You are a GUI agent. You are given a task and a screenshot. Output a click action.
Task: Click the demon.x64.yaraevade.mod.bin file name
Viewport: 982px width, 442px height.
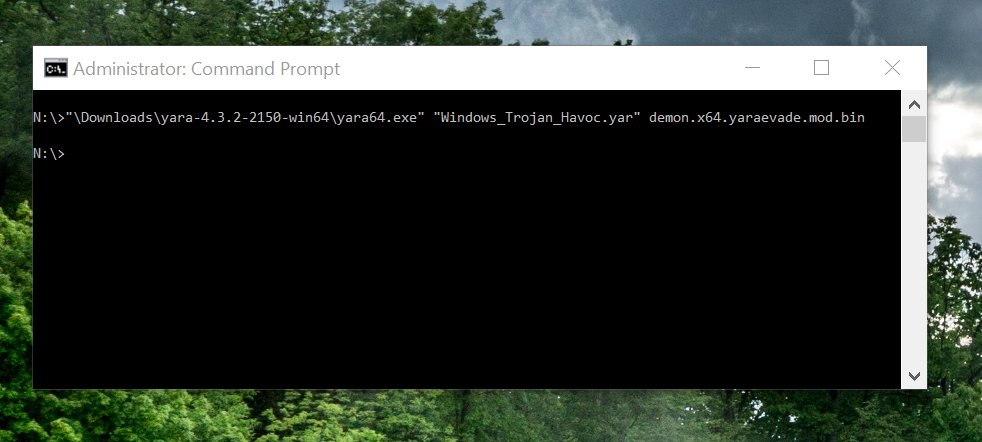(757, 117)
